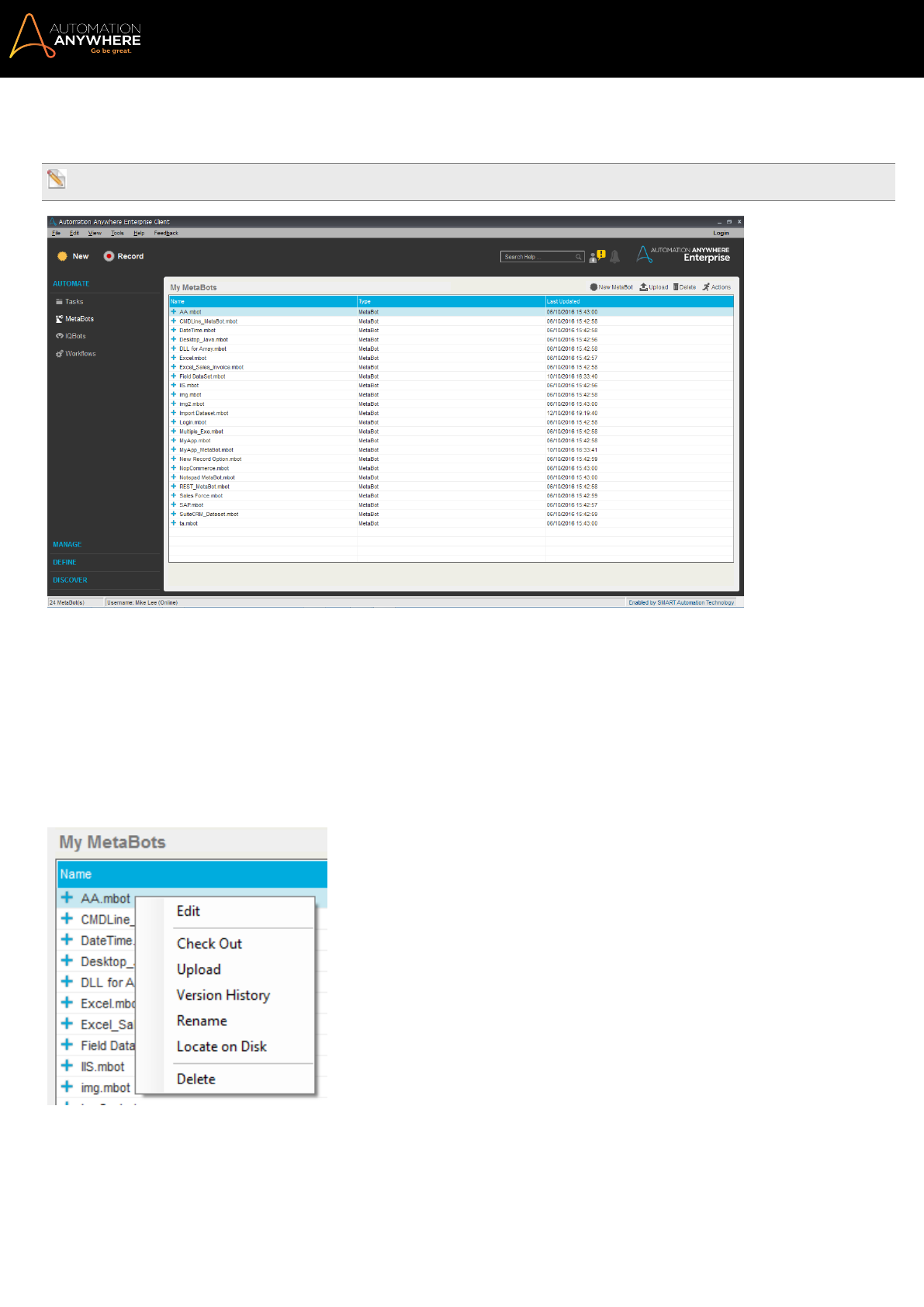The height and width of the screenshot is (1307, 924).
Task: Choose Upload from the context menu
Action: (x=199, y=969)
